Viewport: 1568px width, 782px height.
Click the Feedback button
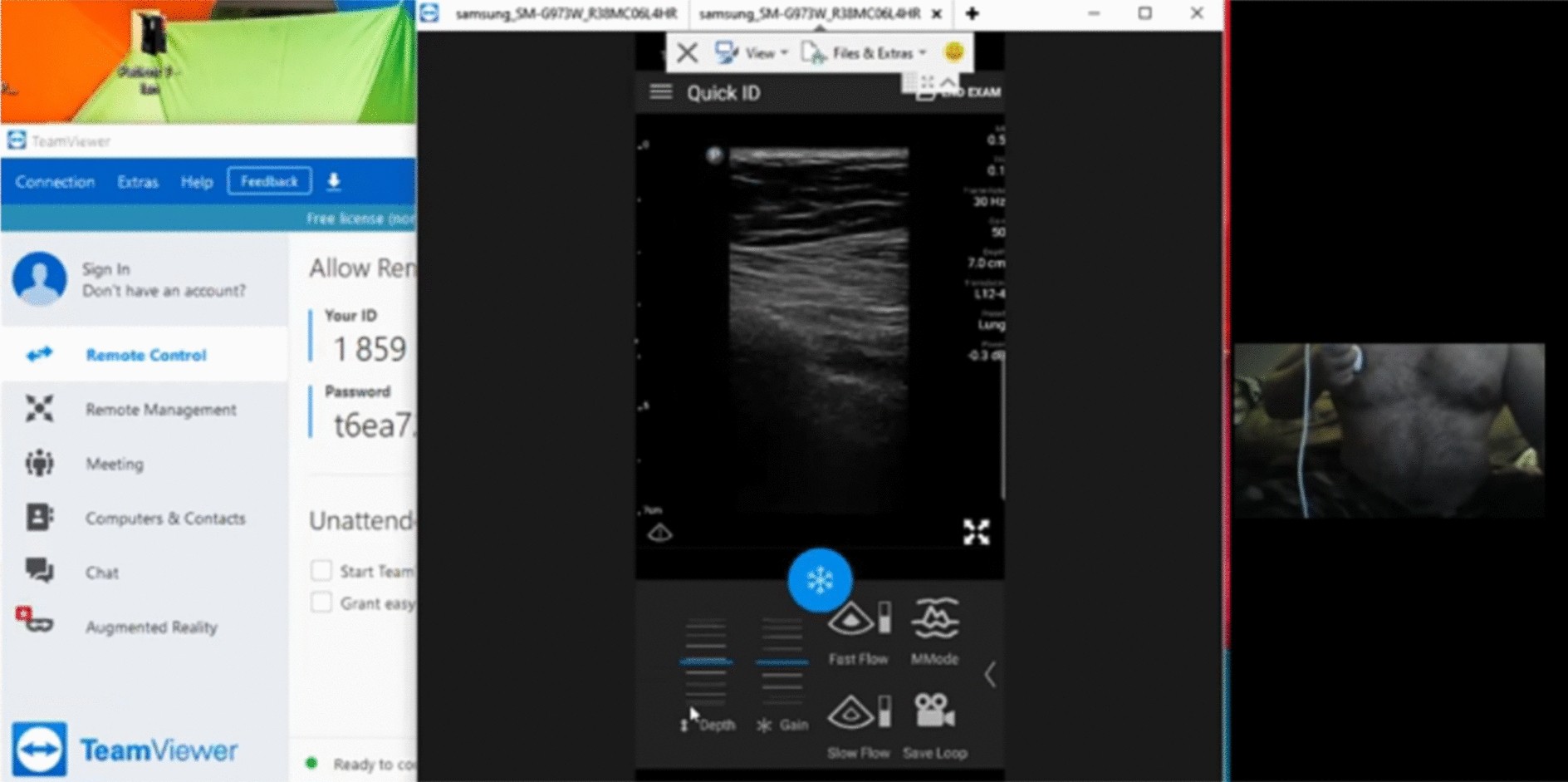point(269,181)
